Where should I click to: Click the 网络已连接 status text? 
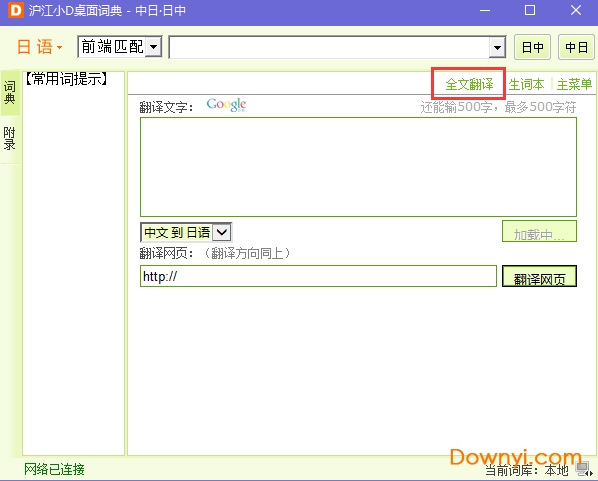pyautogui.click(x=54, y=469)
